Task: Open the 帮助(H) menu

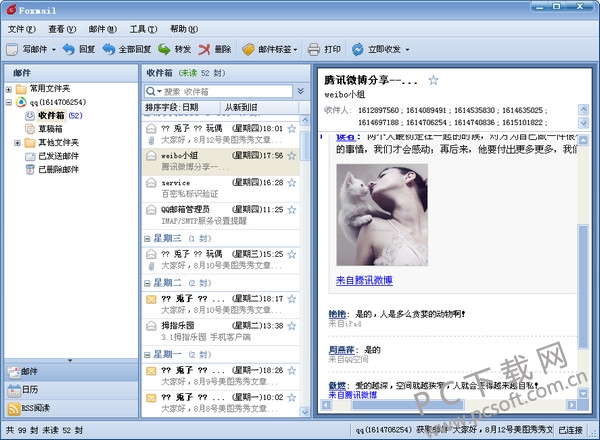Action: [x=184, y=29]
